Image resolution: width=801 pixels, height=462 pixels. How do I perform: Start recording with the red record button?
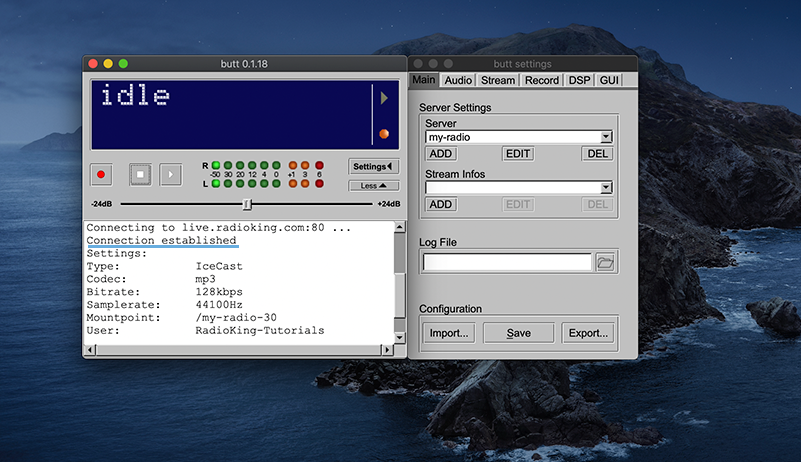(x=101, y=174)
